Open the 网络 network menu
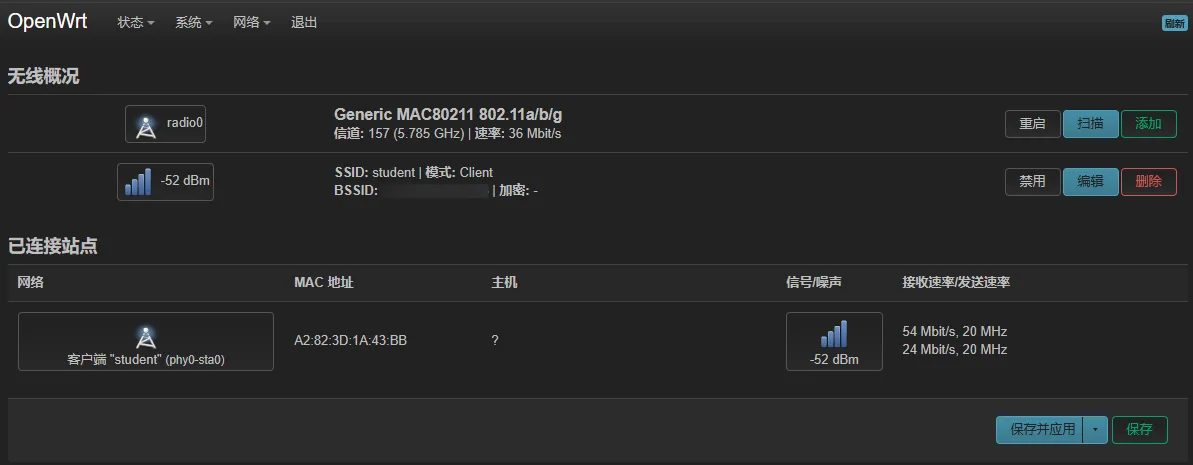Viewport: 1193px width, 465px height. (x=252, y=22)
